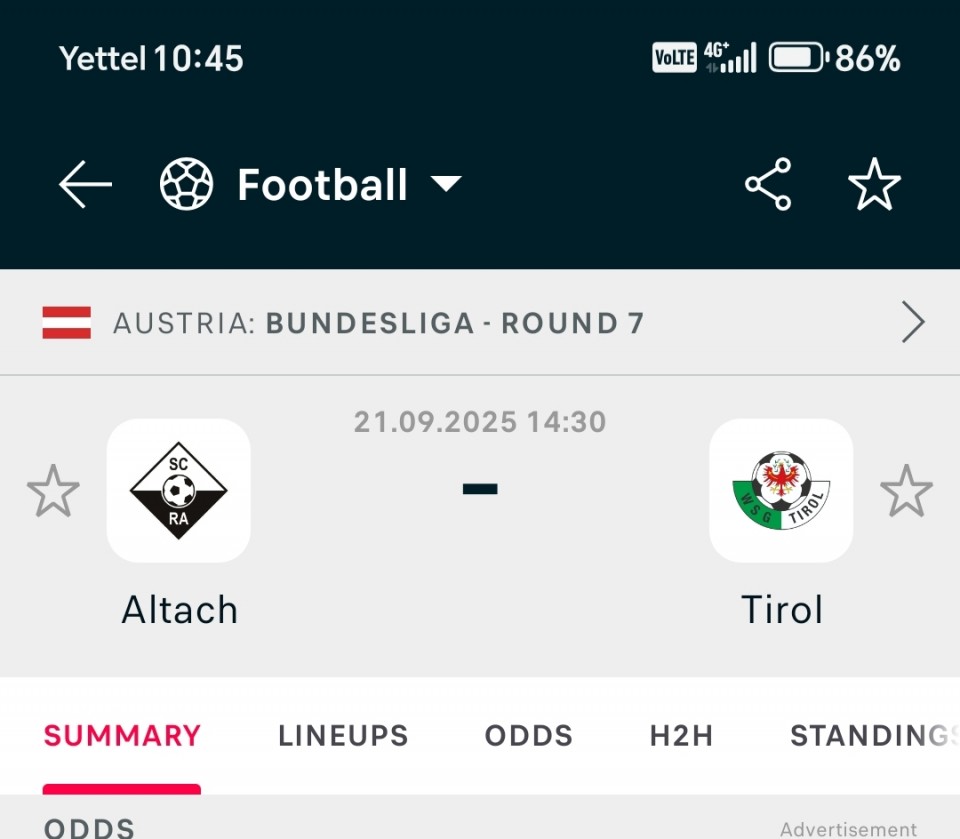Add match to favorites with header star
Image resolution: width=960 pixels, height=839 pixels.
[874, 185]
